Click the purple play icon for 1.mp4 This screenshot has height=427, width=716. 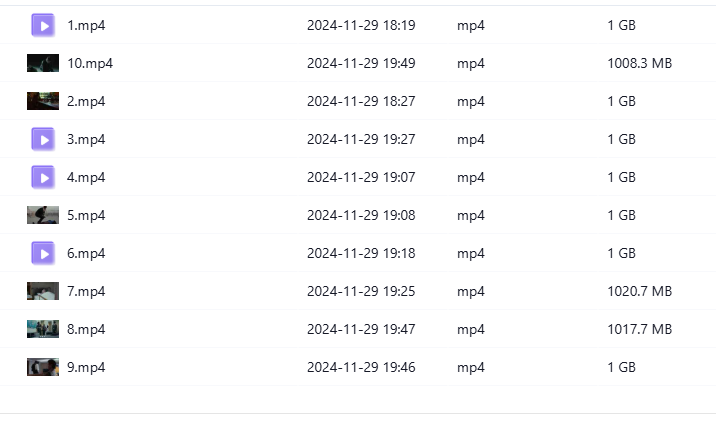tap(43, 25)
